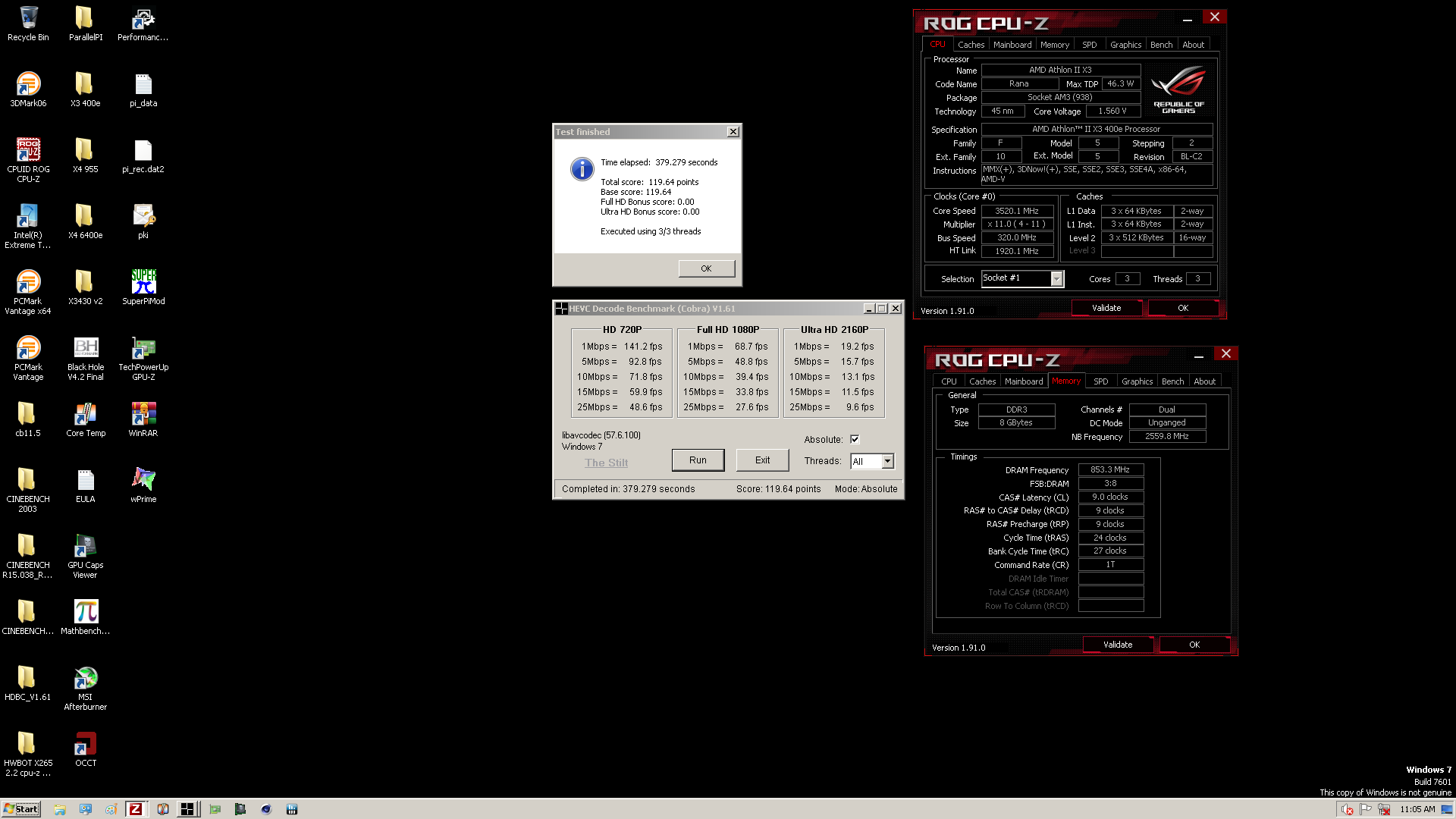Switch to CPU tab in lower CPU-Z window
Viewport: 1456px width, 819px height.
(949, 381)
